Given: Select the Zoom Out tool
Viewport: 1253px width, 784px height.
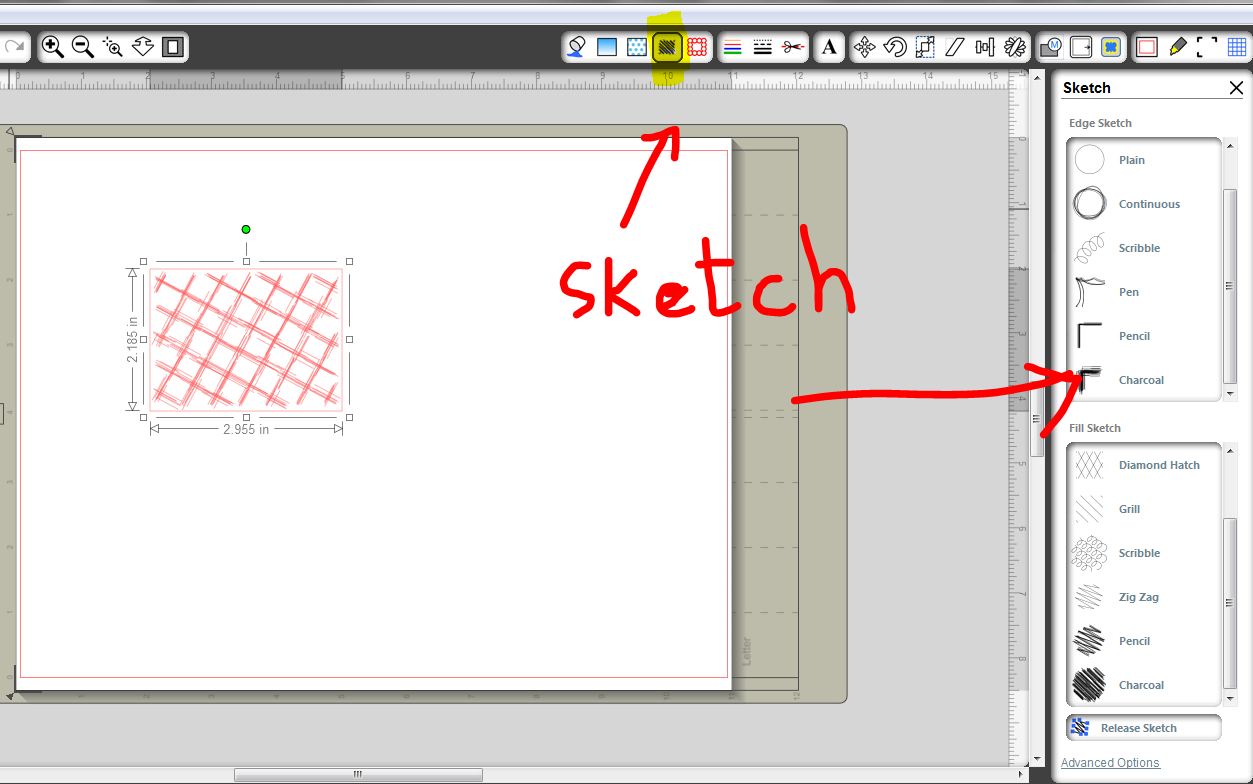Looking at the screenshot, I should [x=83, y=46].
